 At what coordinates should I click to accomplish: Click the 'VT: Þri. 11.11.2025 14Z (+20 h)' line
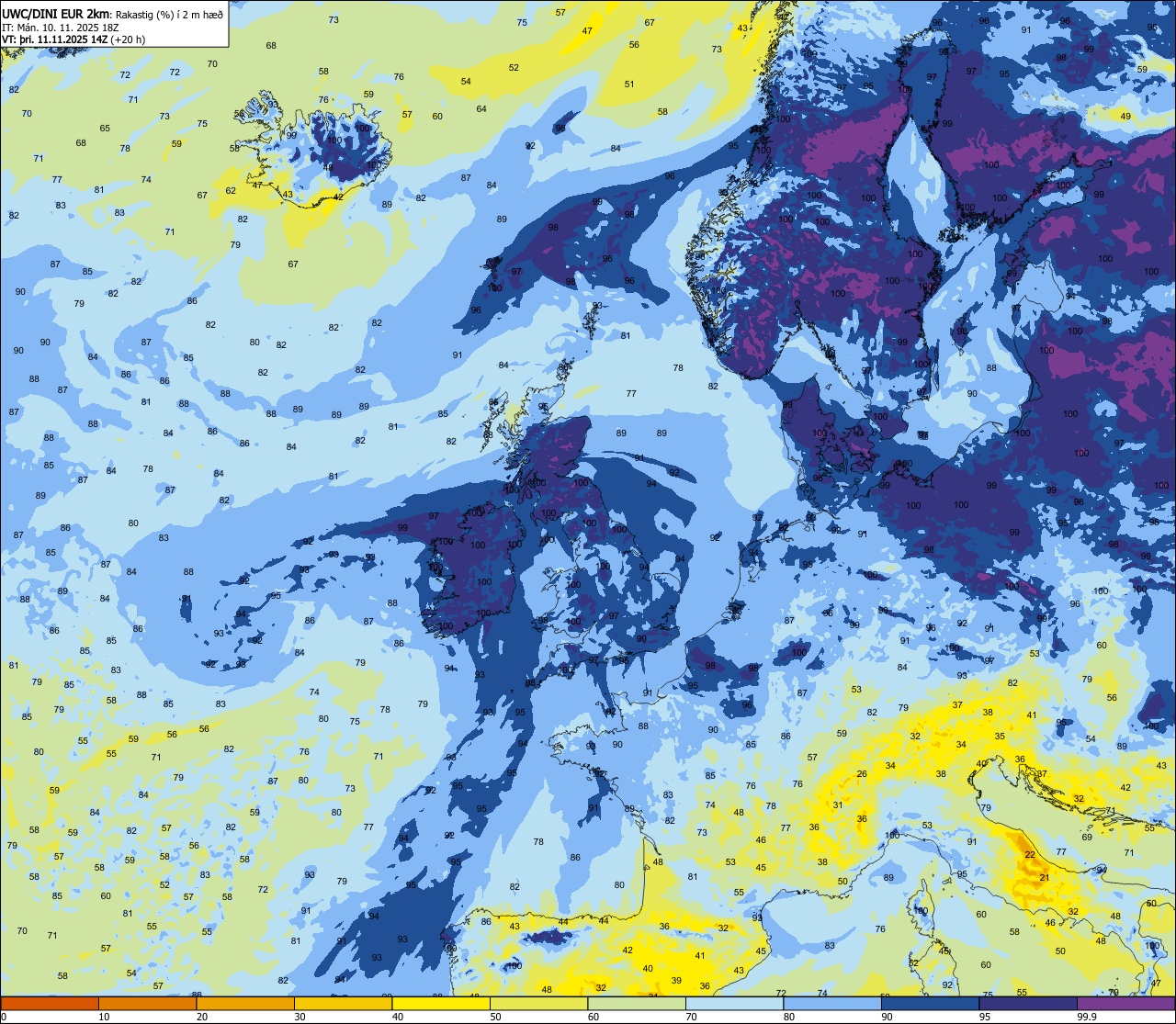(x=73, y=39)
